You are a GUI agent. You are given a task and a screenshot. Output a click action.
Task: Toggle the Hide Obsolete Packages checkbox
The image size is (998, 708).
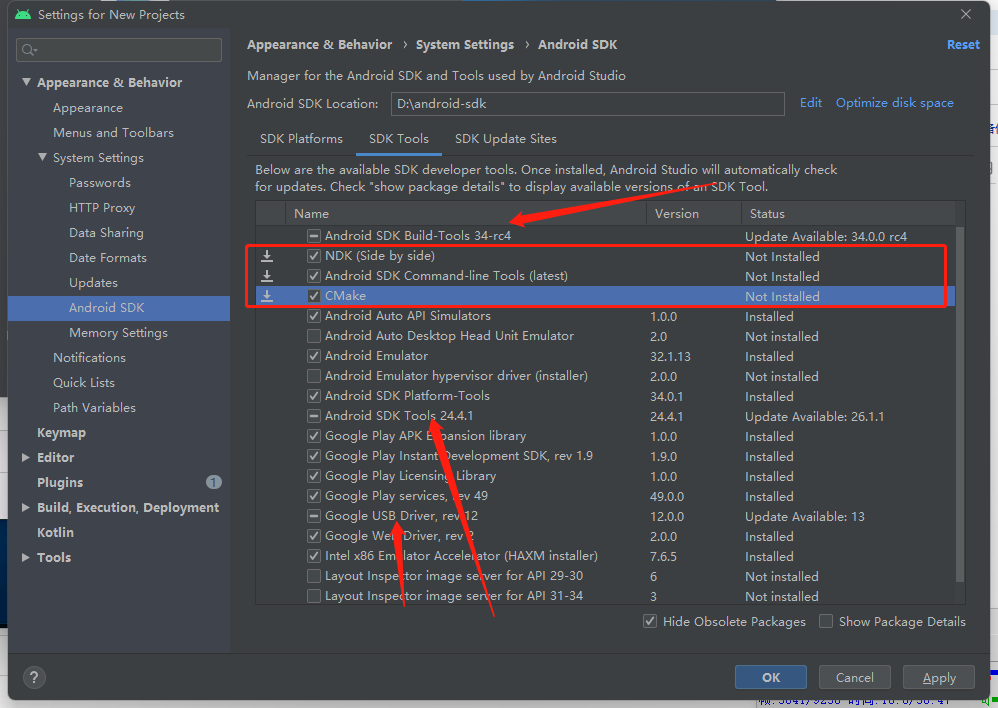coord(651,622)
